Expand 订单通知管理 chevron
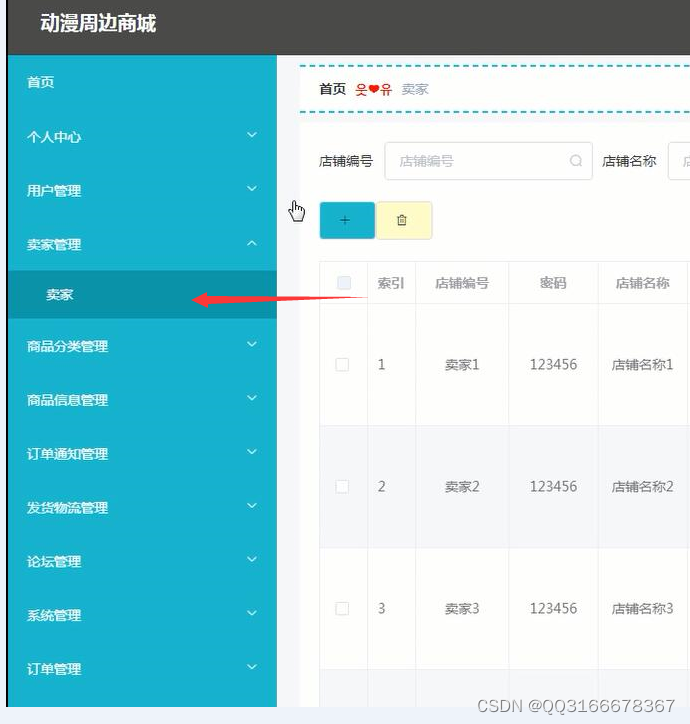The image size is (690, 724). coord(252,452)
